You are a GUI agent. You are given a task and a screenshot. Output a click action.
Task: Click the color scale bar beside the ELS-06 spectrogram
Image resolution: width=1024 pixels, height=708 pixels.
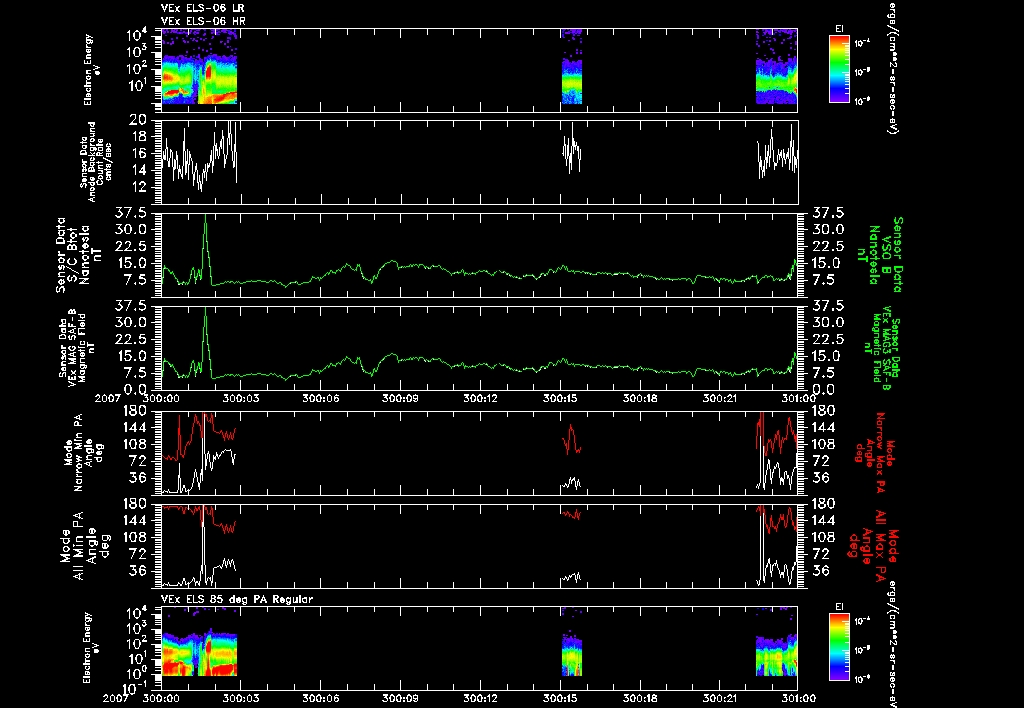click(x=839, y=69)
